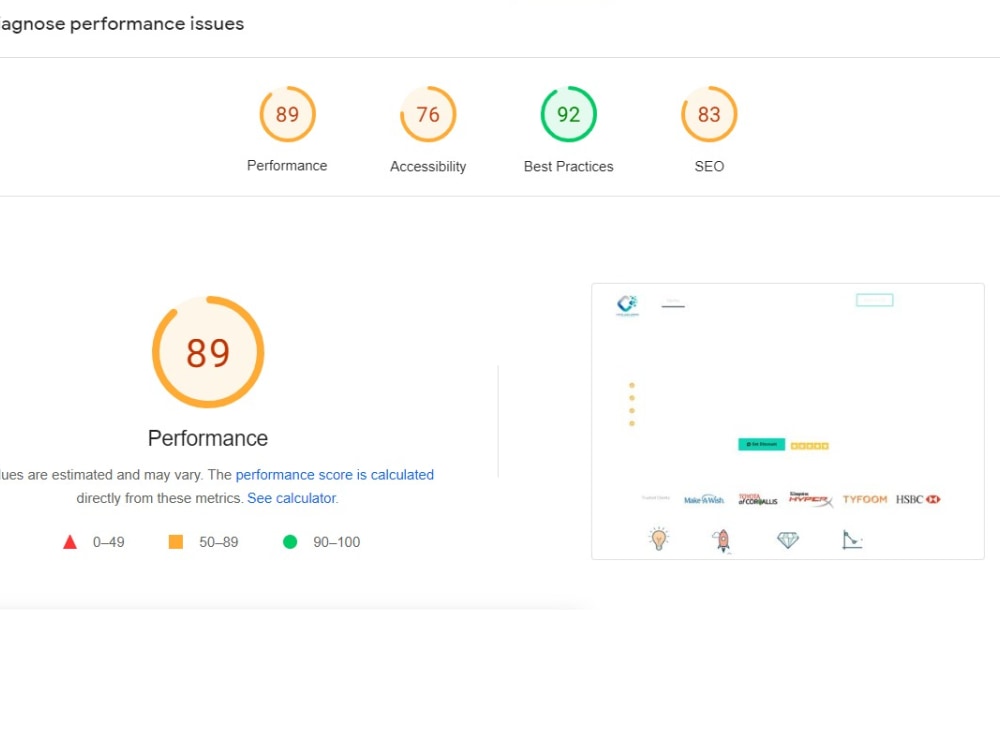1000x750 pixels.
Task: Open the page screenshot thumbnail
Action: tap(788, 421)
